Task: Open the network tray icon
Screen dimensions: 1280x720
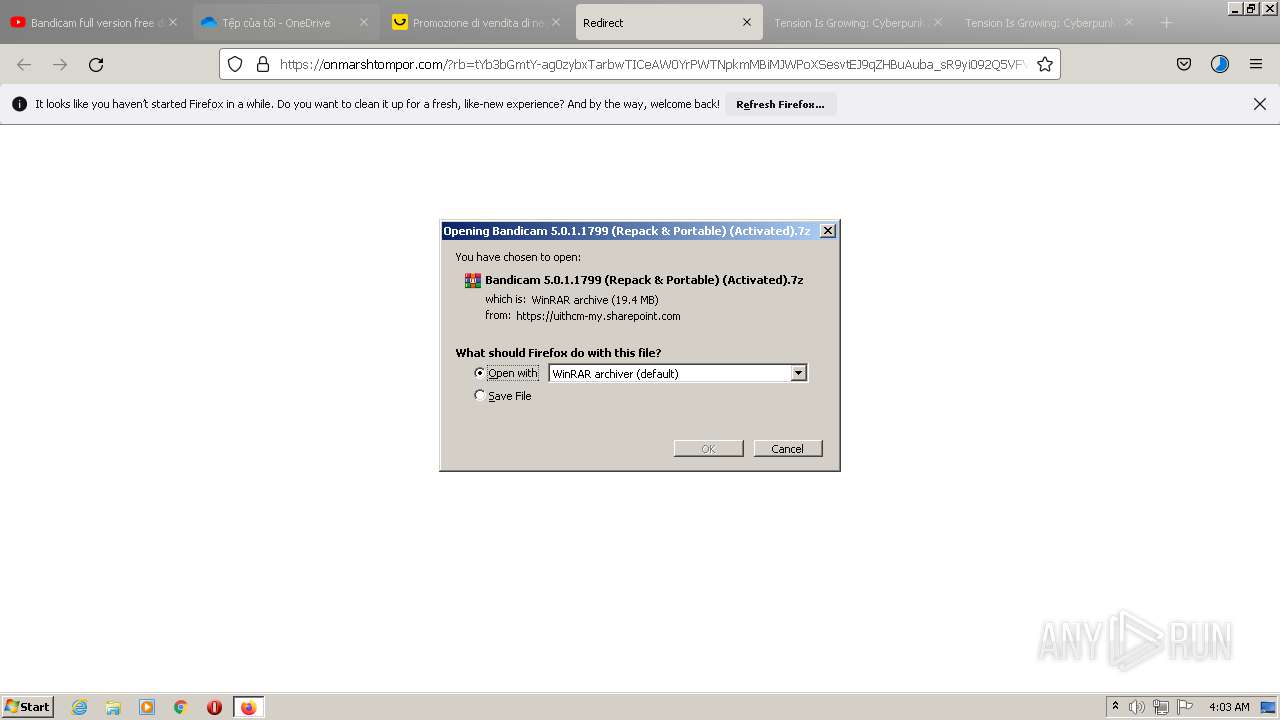Action: tap(1161, 707)
